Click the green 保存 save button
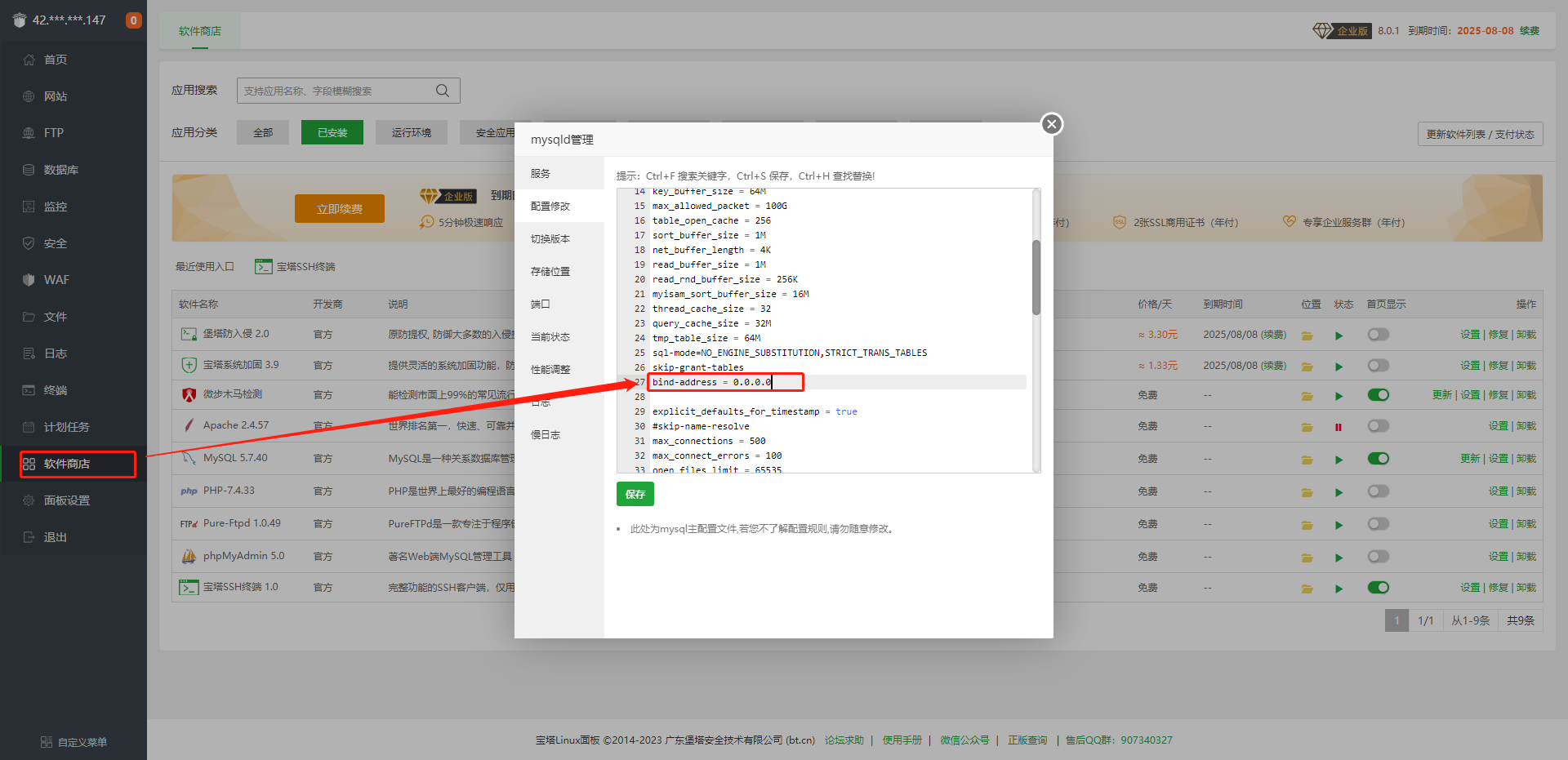Image resolution: width=1568 pixels, height=760 pixels. coord(635,494)
